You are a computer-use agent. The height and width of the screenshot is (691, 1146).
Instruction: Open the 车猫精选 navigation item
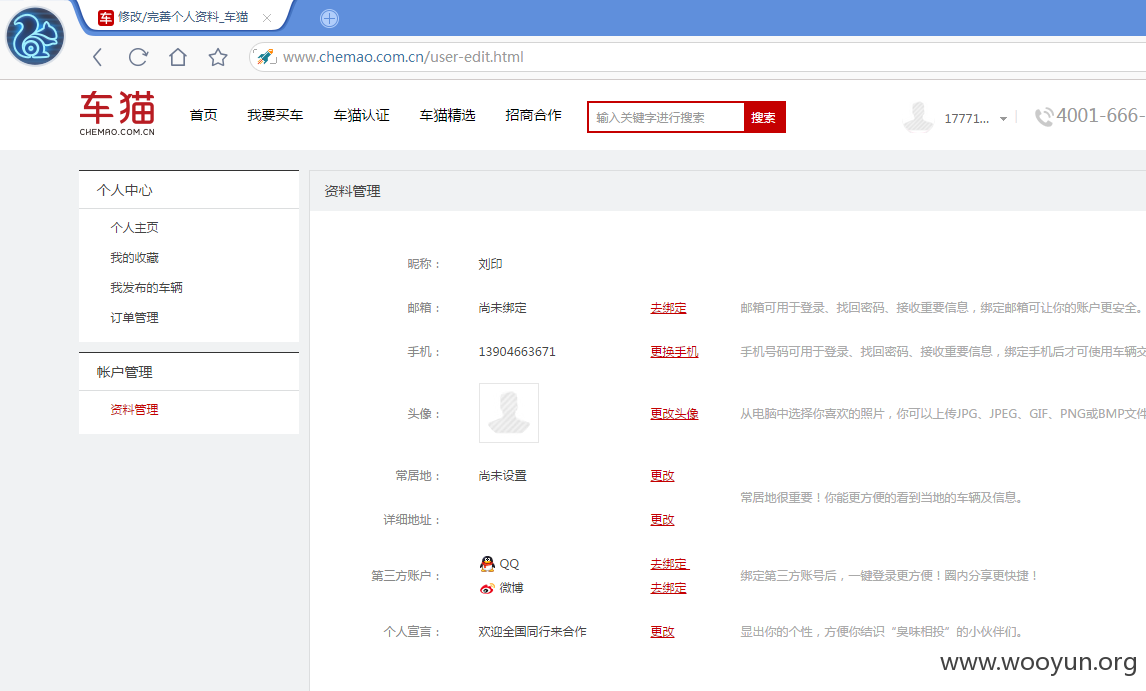pyautogui.click(x=447, y=116)
